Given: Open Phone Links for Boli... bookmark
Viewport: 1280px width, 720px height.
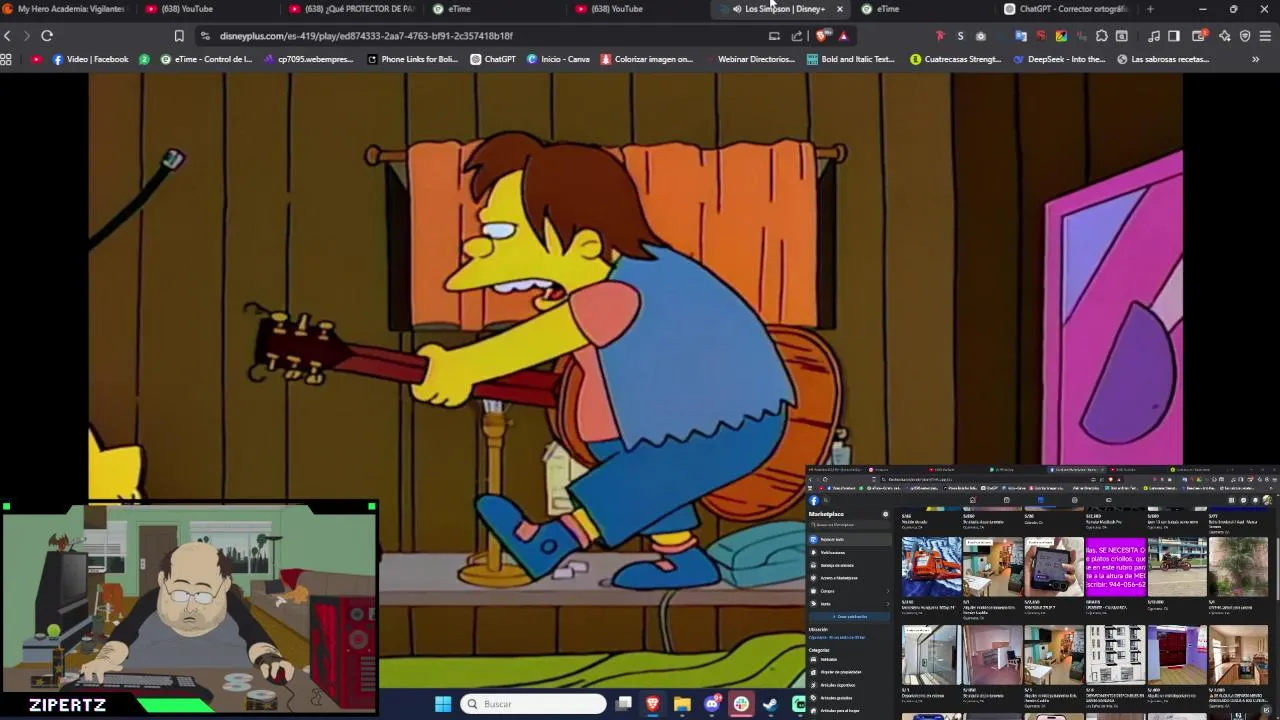Looking at the screenshot, I should [412, 59].
